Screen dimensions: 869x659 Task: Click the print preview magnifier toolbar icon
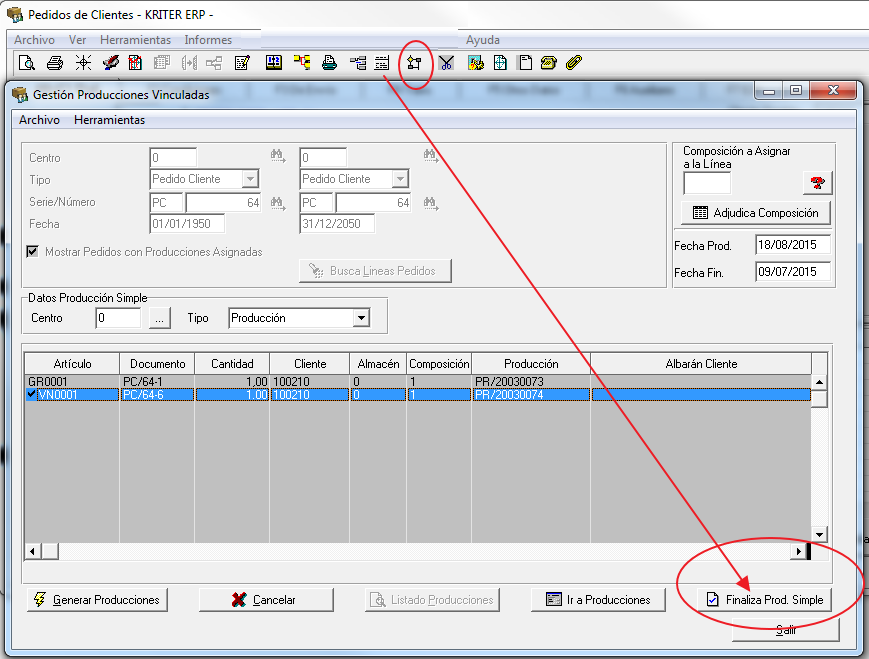(27, 63)
